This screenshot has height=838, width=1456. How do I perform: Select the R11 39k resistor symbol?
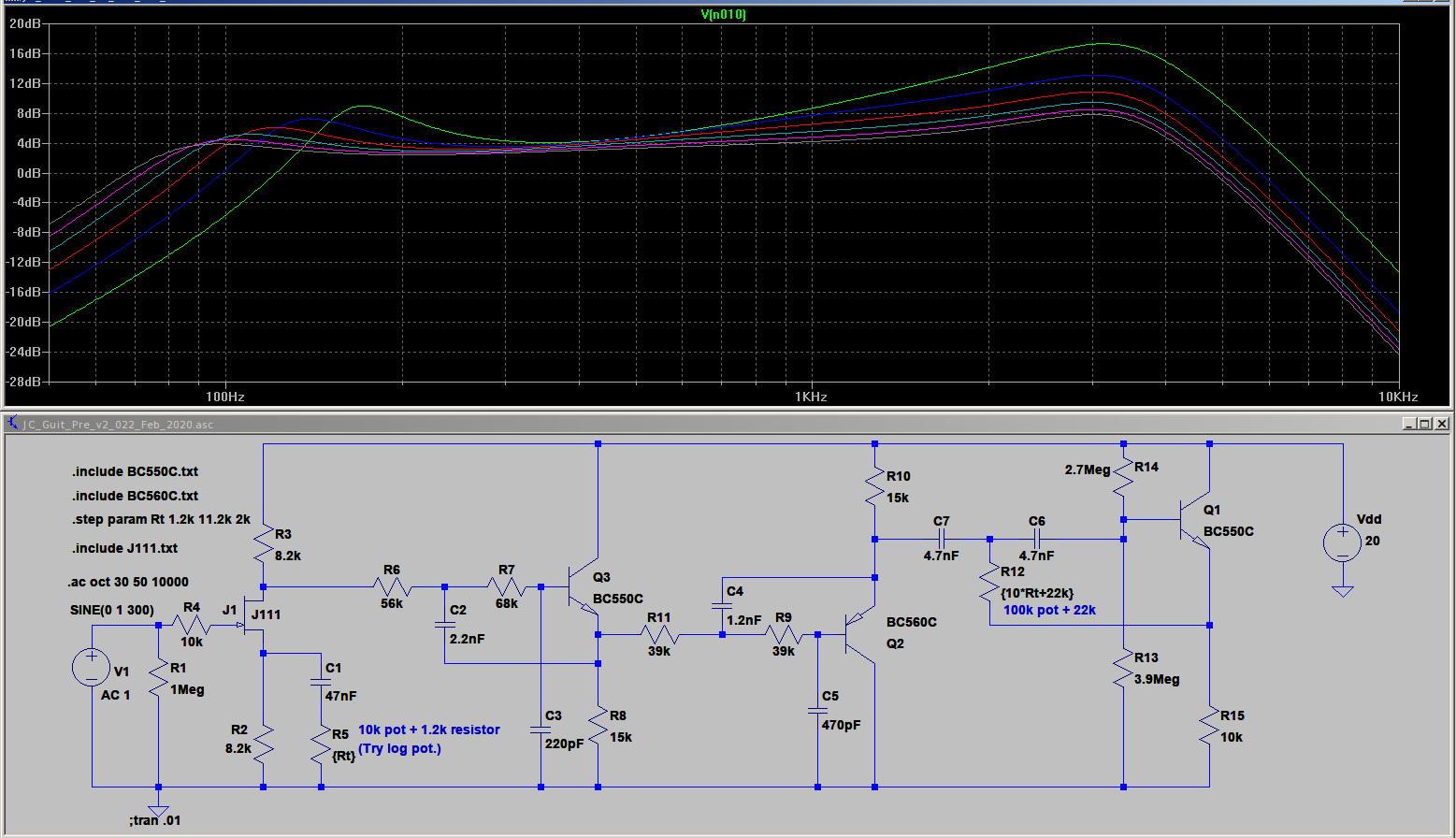(x=660, y=634)
